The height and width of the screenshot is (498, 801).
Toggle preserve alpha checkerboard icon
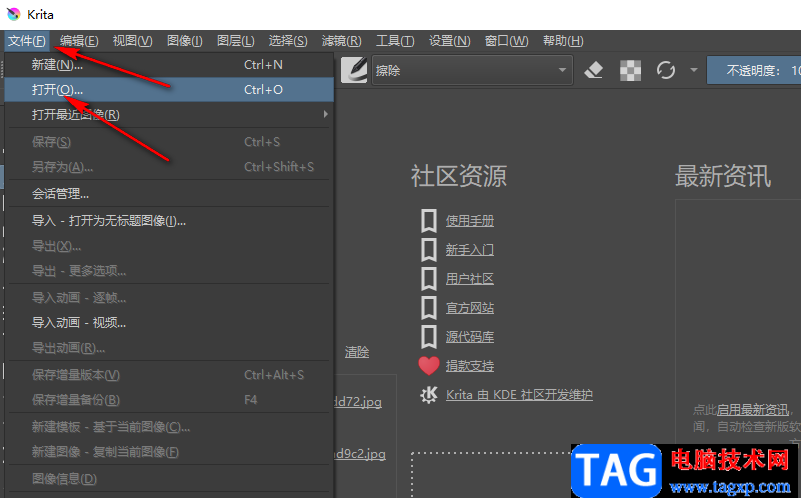tap(630, 70)
